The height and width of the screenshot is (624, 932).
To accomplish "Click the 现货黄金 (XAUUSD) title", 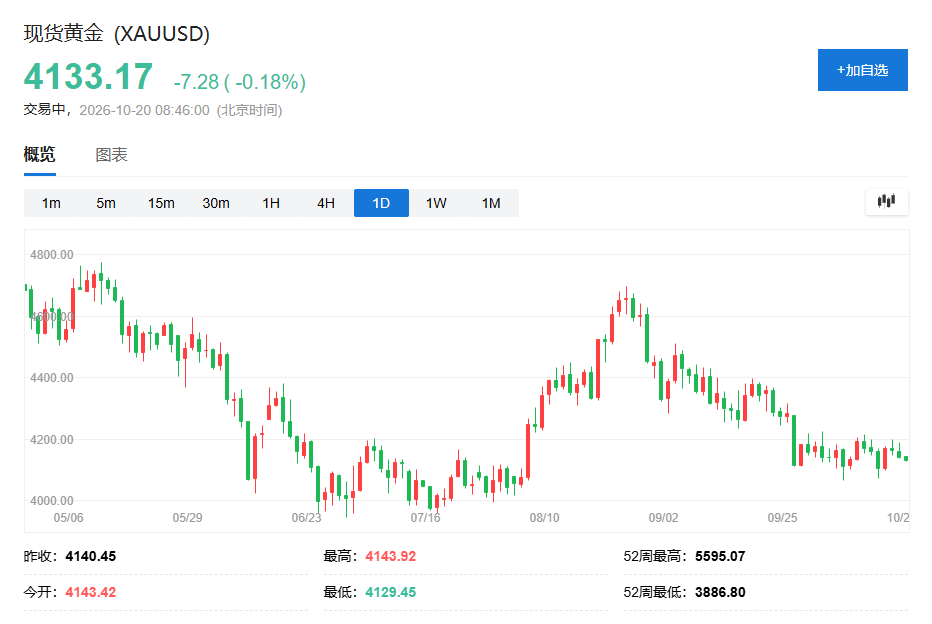I will tap(116, 33).
